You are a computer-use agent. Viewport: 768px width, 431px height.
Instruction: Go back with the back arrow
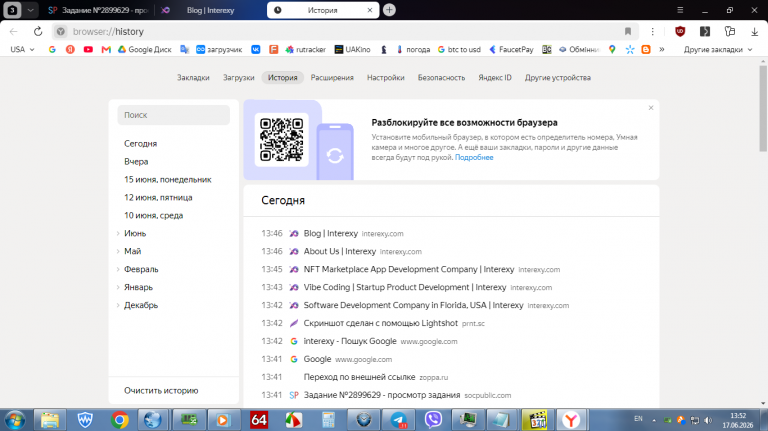[14, 31]
